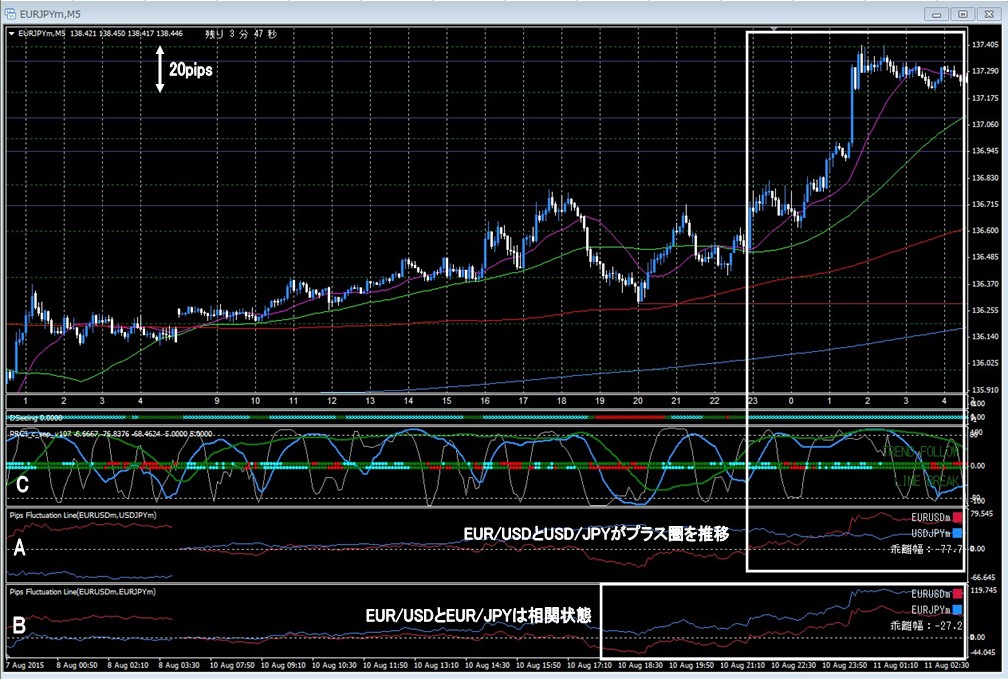Click the USDJPYm legend label
The width and height of the screenshot is (1008, 679).
(x=931, y=533)
